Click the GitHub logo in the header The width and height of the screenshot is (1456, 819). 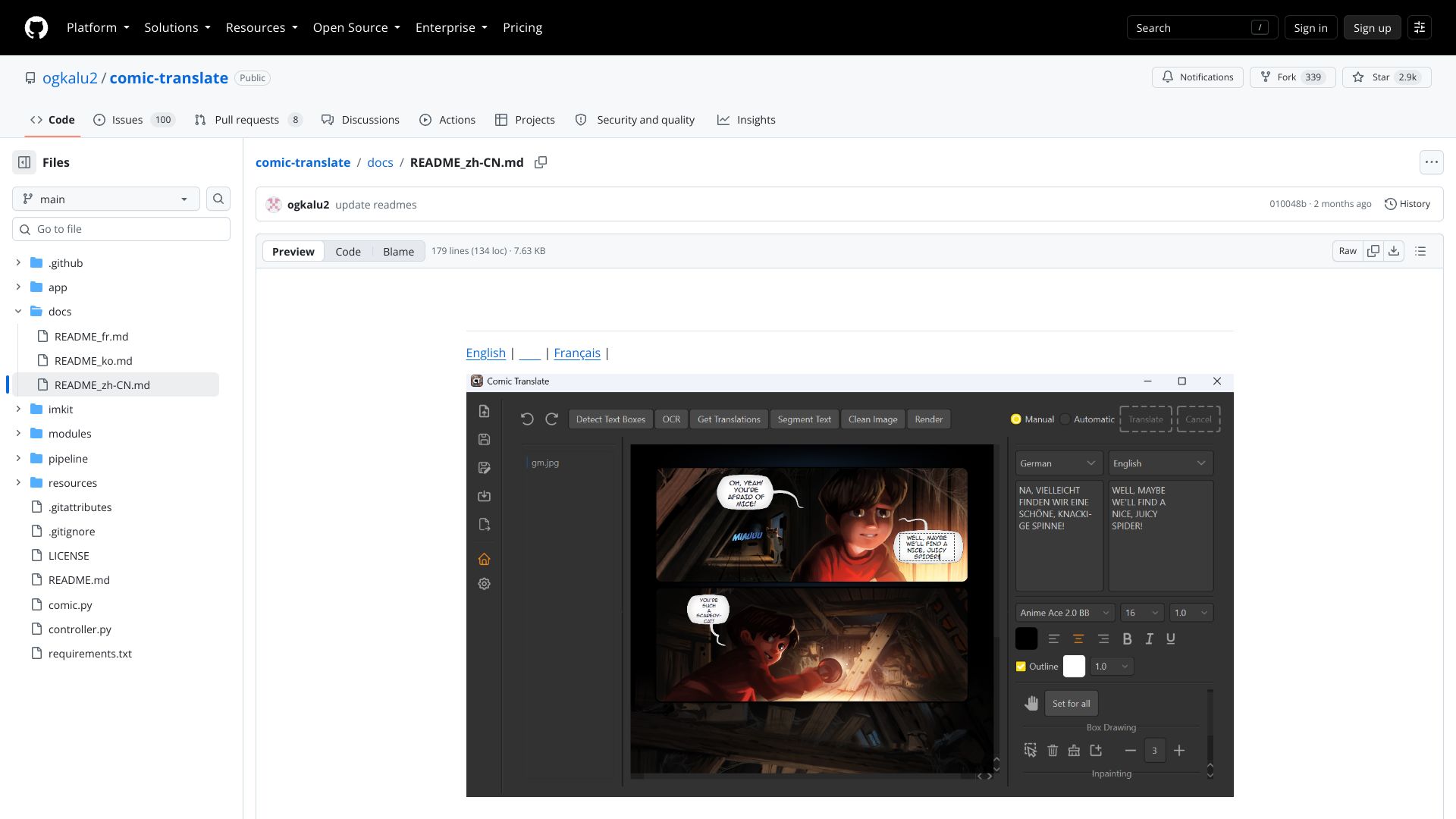click(36, 28)
